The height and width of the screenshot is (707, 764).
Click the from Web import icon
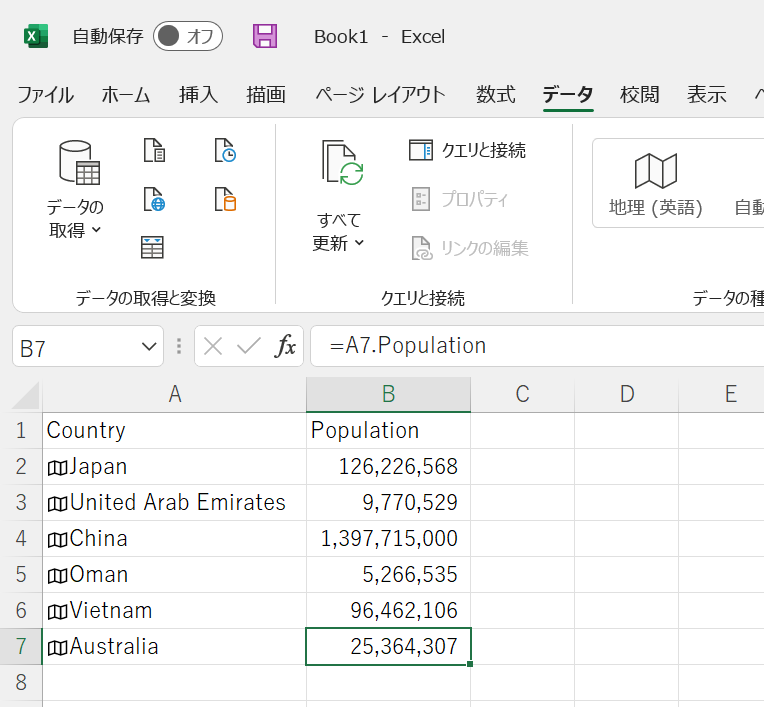(x=154, y=199)
